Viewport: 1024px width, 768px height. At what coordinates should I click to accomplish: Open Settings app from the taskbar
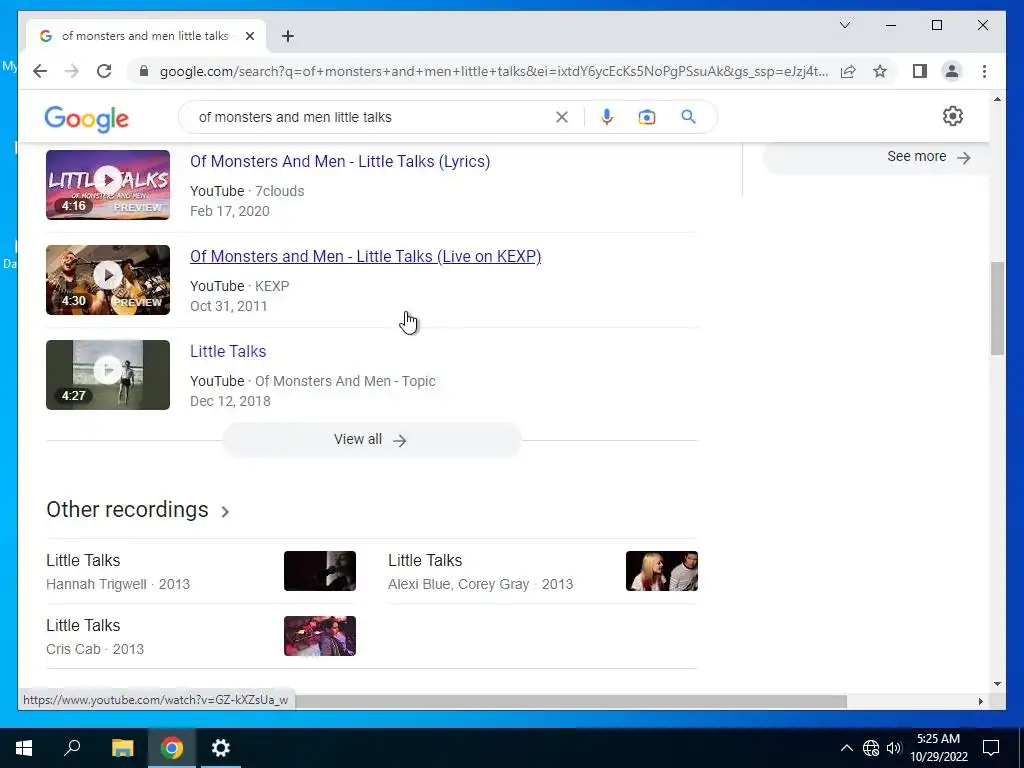(x=221, y=748)
